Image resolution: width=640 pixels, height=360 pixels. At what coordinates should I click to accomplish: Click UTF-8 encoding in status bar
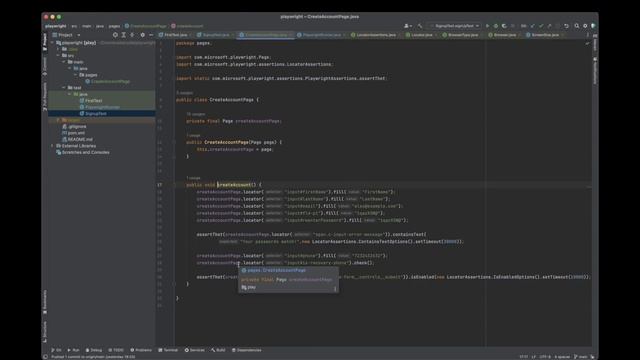pos(545,356)
